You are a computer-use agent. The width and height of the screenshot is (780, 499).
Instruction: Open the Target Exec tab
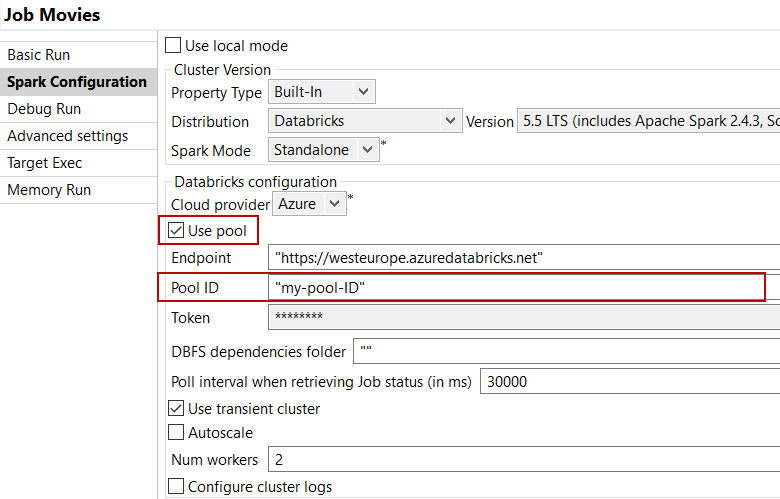(x=45, y=163)
